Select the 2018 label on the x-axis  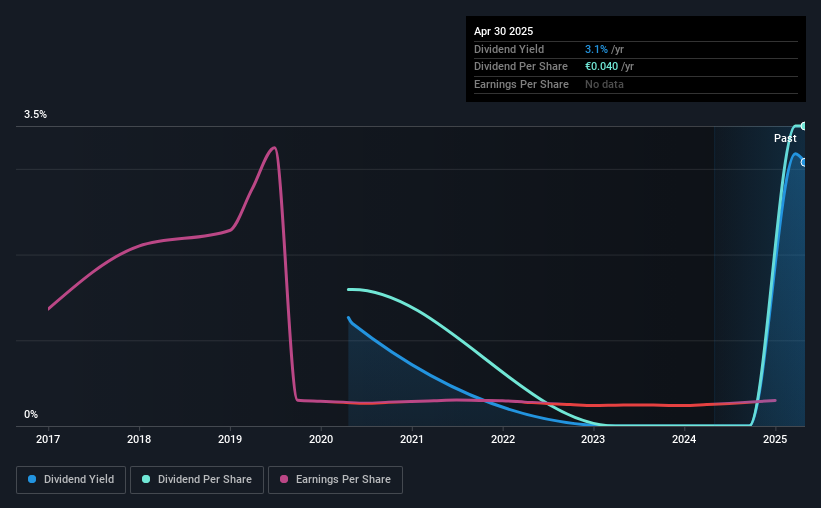coord(139,439)
